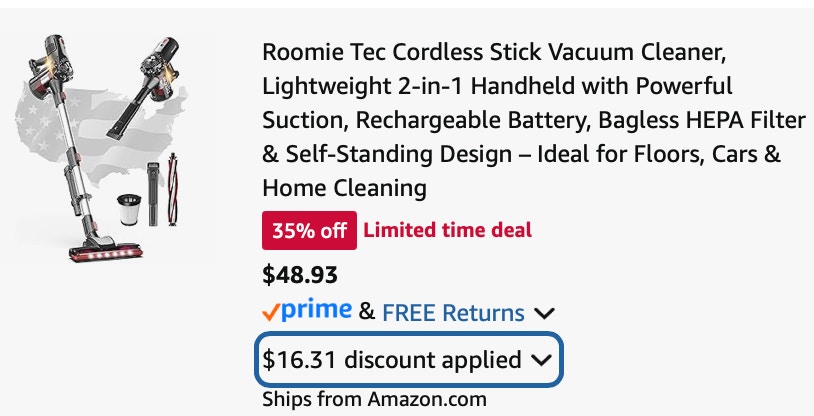Expand the FREE Returns chevron arrow

[x=544, y=313]
